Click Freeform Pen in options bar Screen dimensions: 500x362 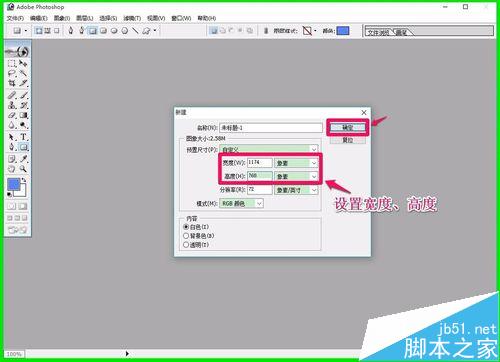[82, 31]
